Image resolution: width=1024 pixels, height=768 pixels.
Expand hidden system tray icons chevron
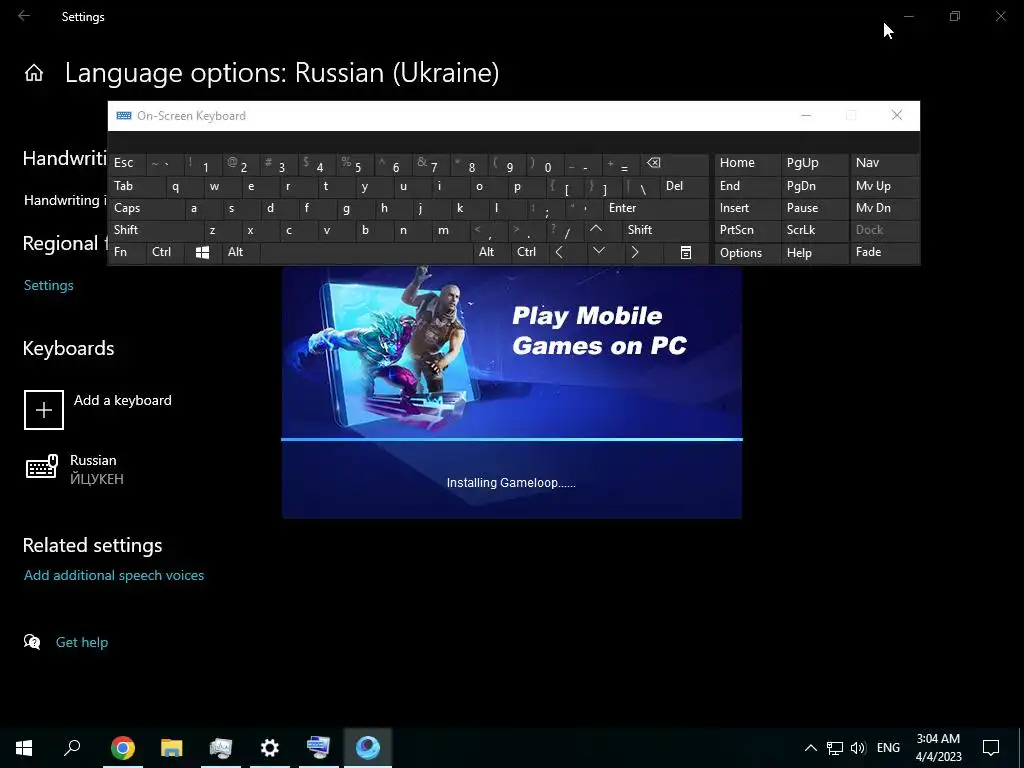[810, 748]
